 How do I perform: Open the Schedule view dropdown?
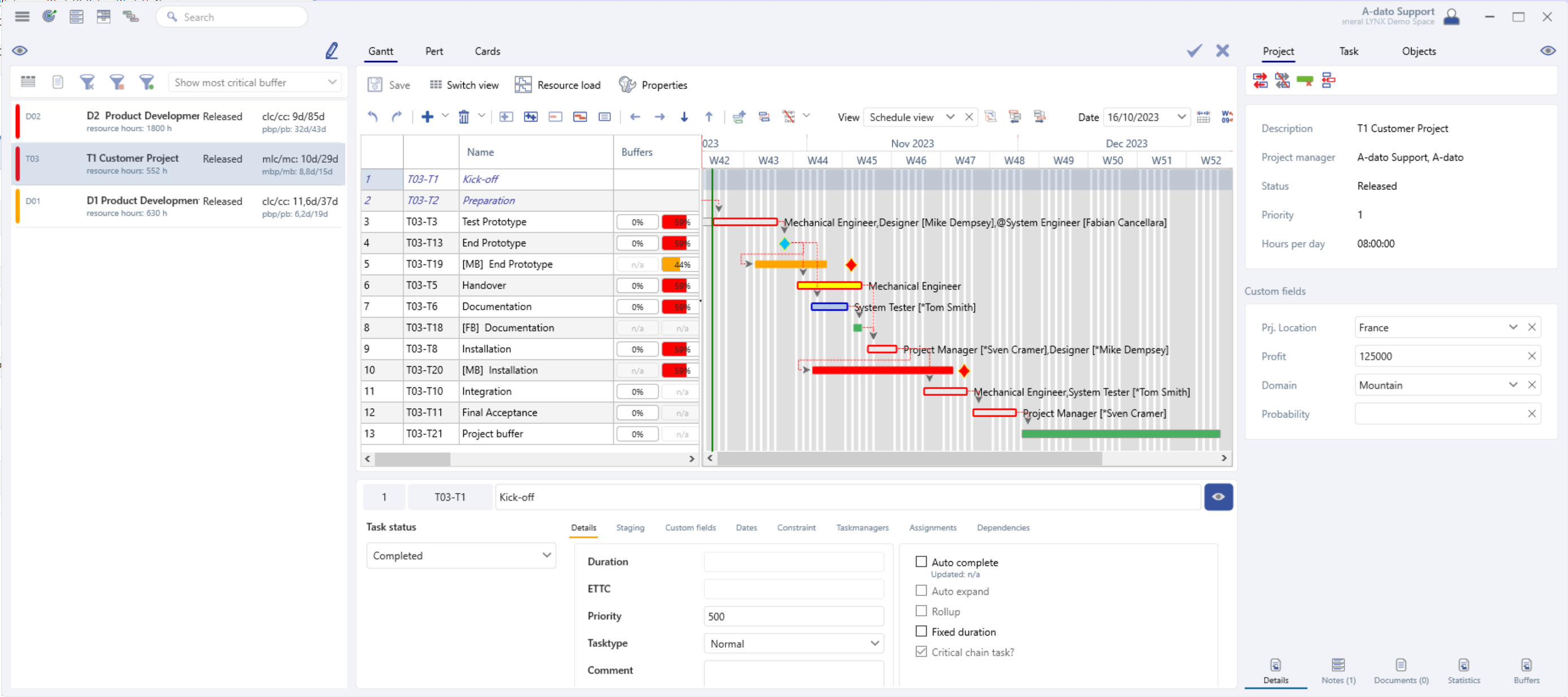pos(950,117)
